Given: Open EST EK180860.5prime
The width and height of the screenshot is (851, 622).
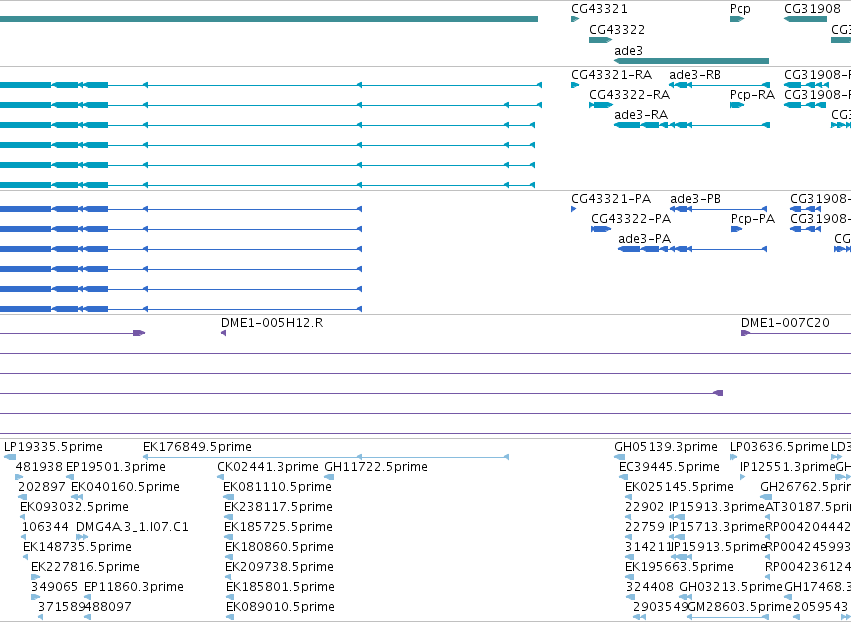Looking at the screenshot, I should (x=280, y=548).
